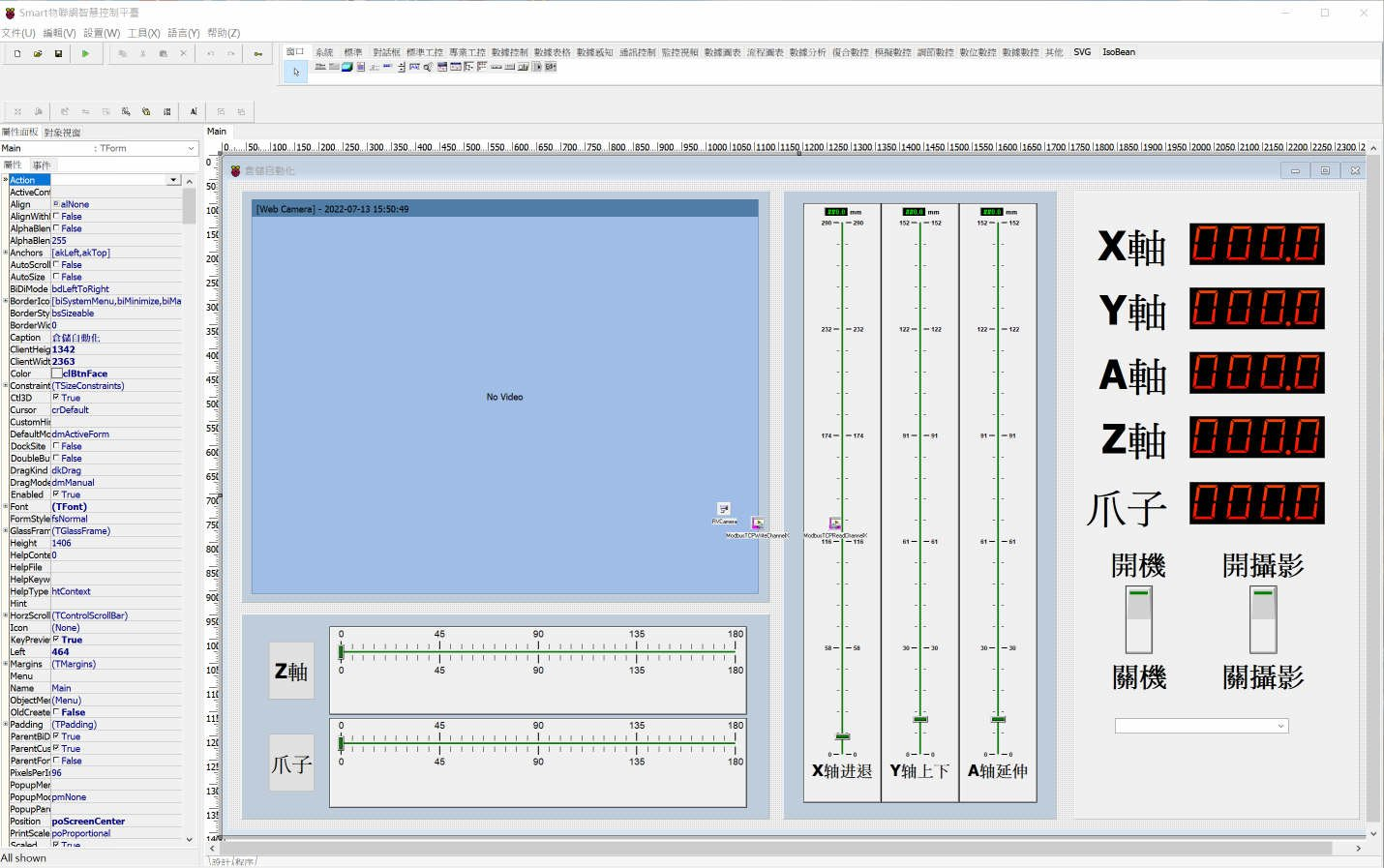Open the 設置(W) menu

[x=102, y=33]
